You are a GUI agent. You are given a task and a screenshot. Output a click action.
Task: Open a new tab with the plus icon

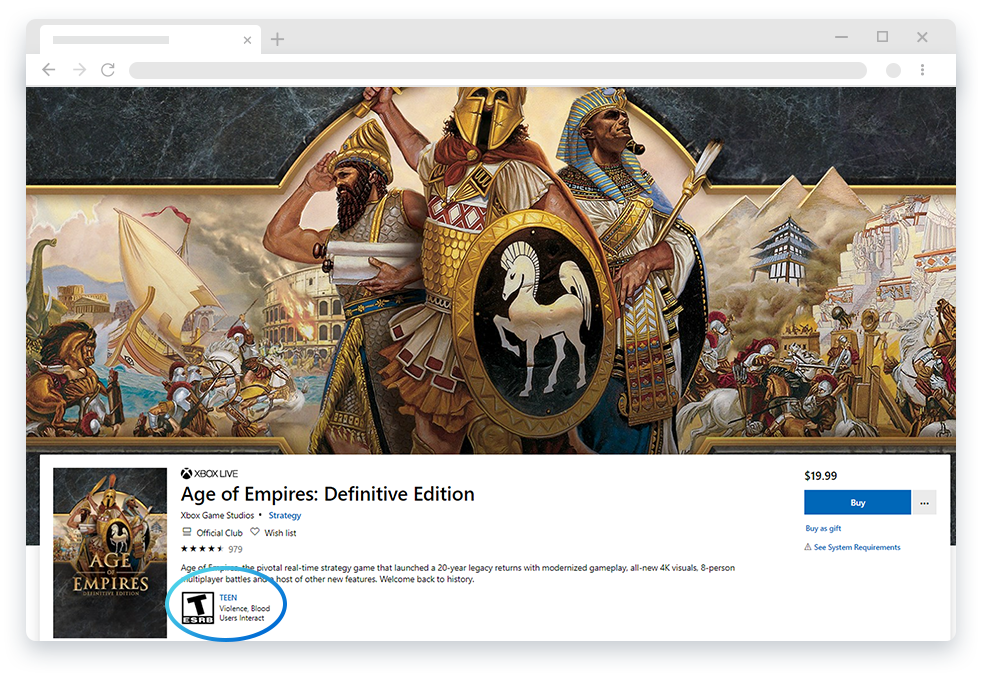tap(277, 40)
